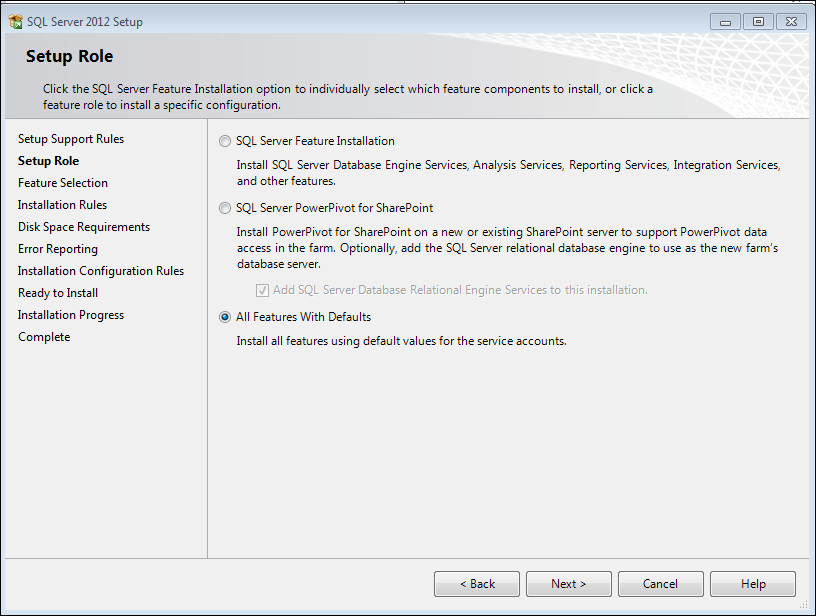The width and height of the screenshot is (816, 616).
Task: Open Installation Rules in the sidebar
Action: (62, 205)
